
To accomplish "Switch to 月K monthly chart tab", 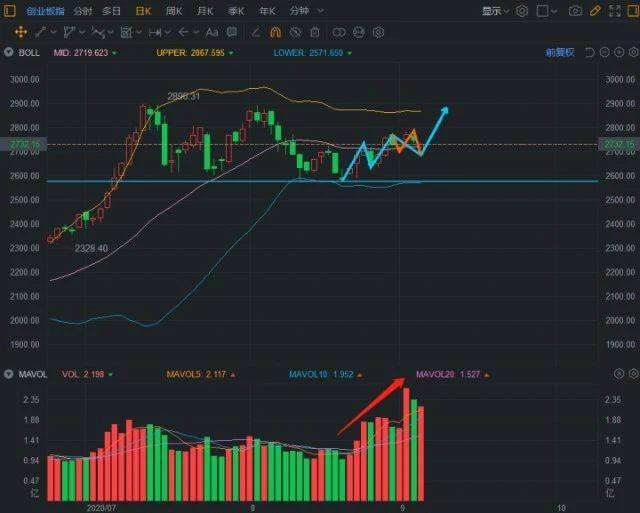I will click(x=205, y=11).
